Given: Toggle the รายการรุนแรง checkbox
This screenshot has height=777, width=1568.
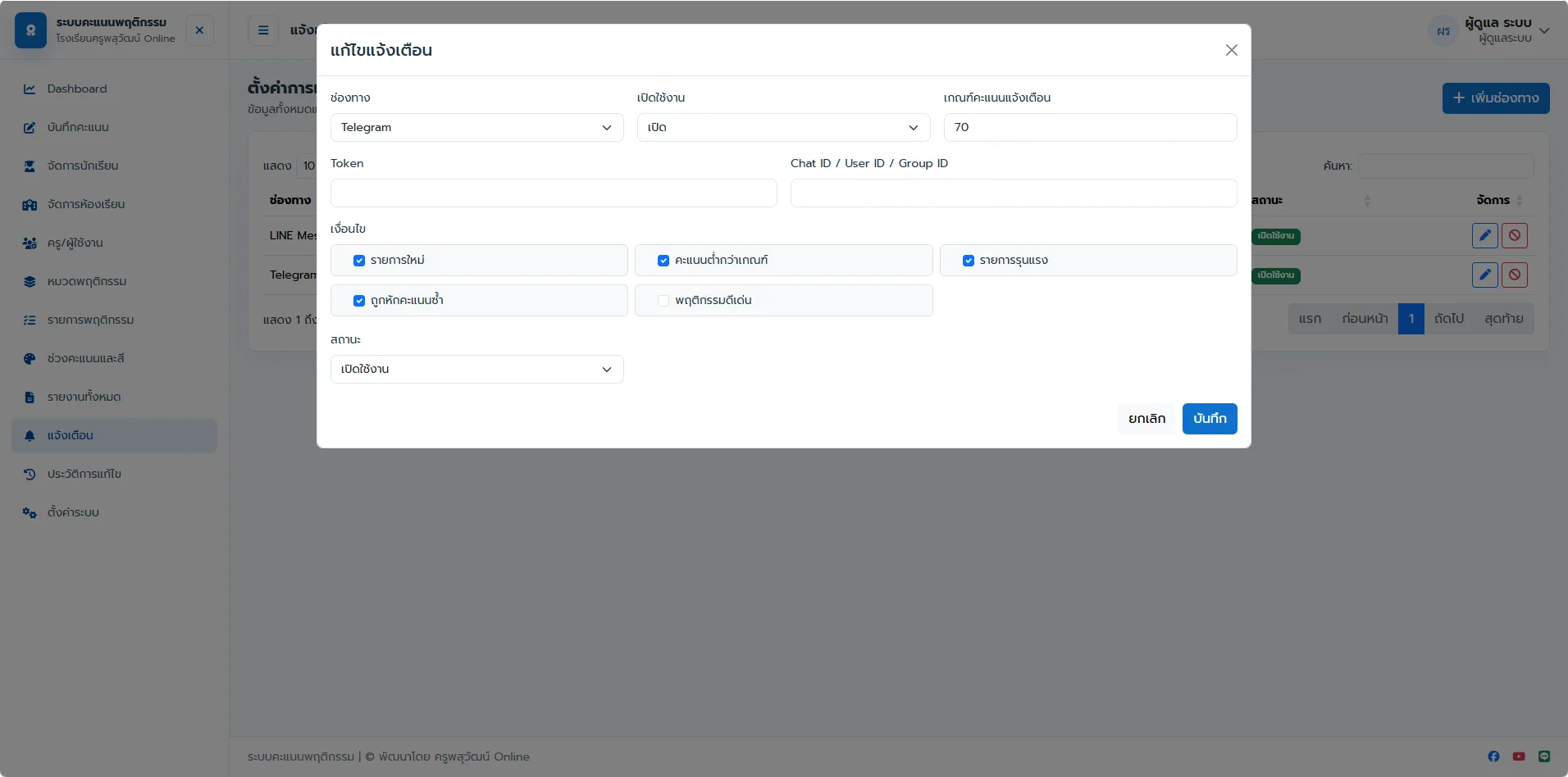Looking at the screenshot, I should coord(969,261).
